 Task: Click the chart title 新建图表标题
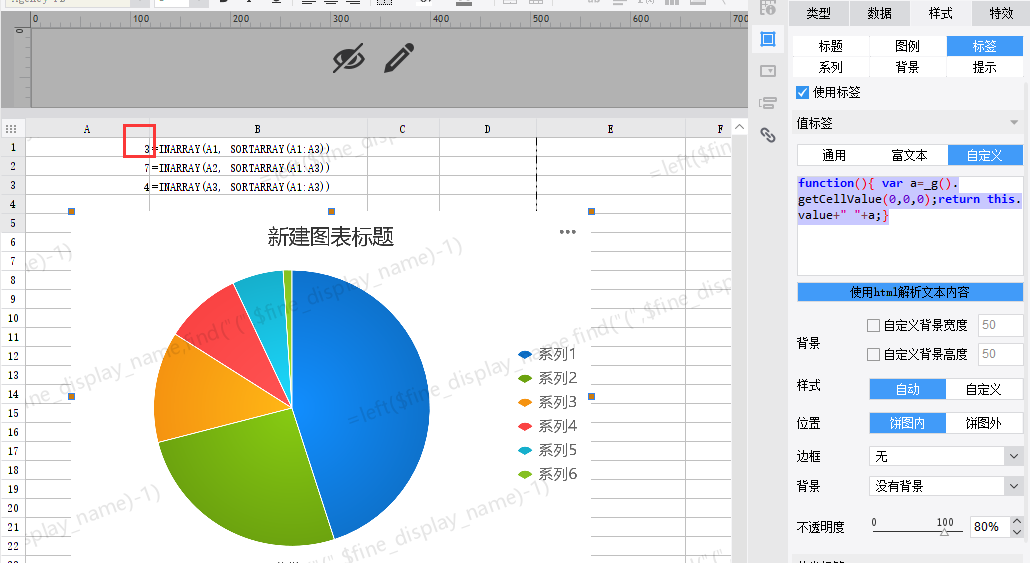(x=330, y=236)
